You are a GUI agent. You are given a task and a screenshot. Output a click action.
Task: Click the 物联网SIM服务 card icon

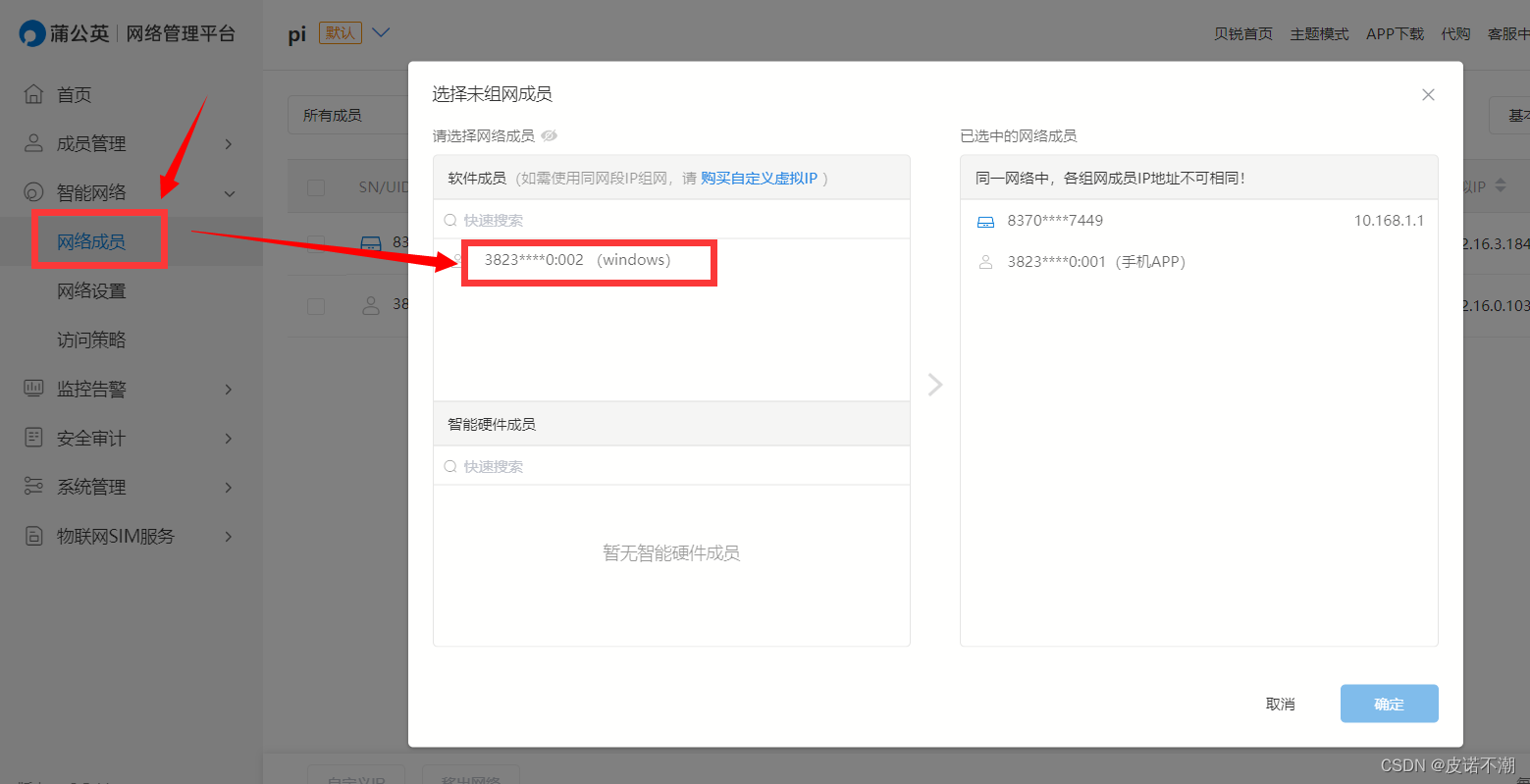pos(33,536)
